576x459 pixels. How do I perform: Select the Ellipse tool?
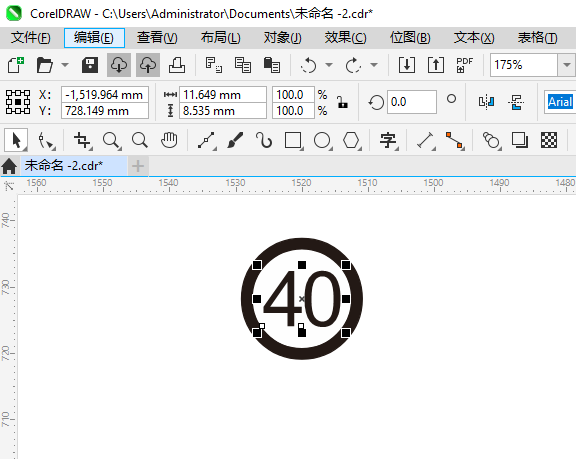tap(323, 140)
